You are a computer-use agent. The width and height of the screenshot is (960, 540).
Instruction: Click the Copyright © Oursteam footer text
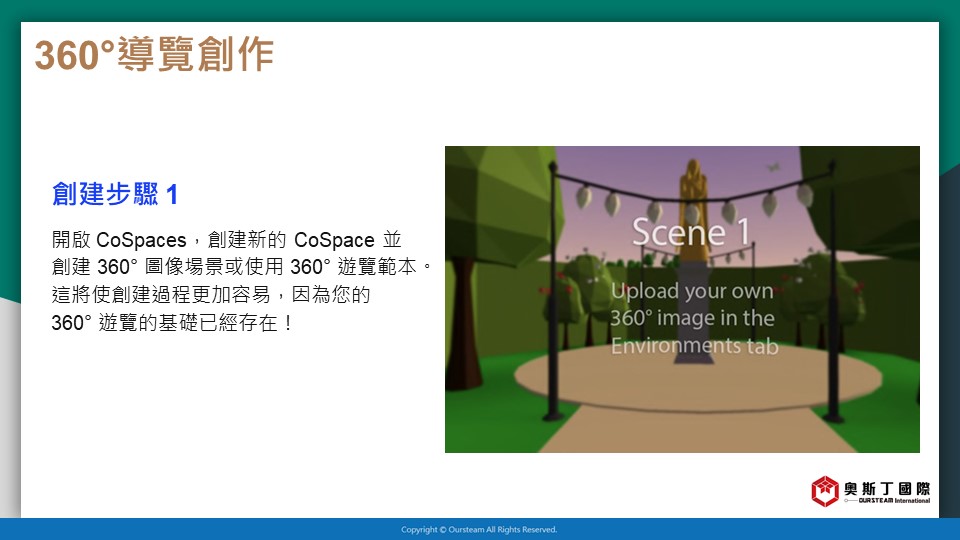click(479, 530)
